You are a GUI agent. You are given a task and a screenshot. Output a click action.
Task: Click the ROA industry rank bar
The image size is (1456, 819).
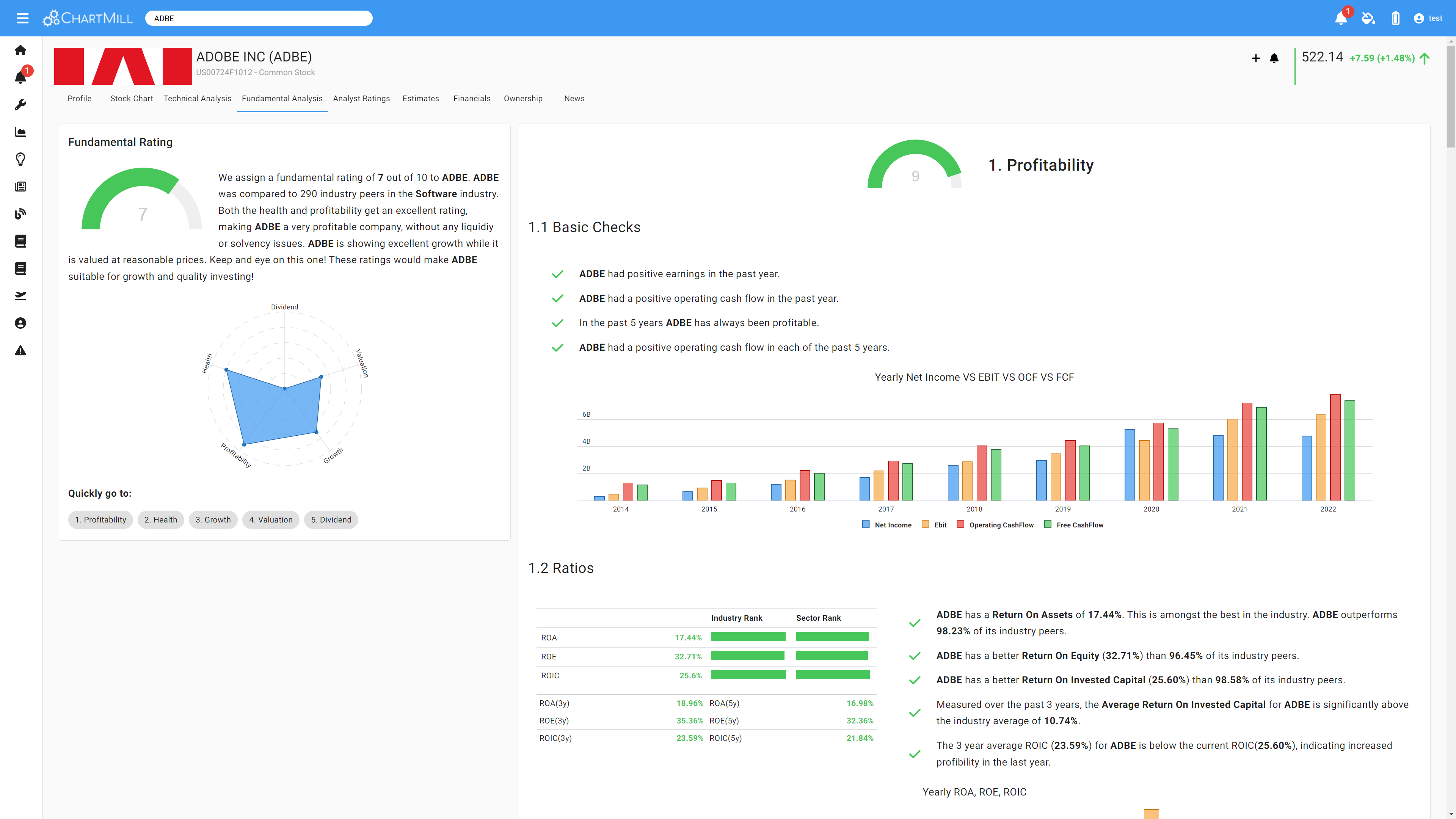tap(748, 637)
